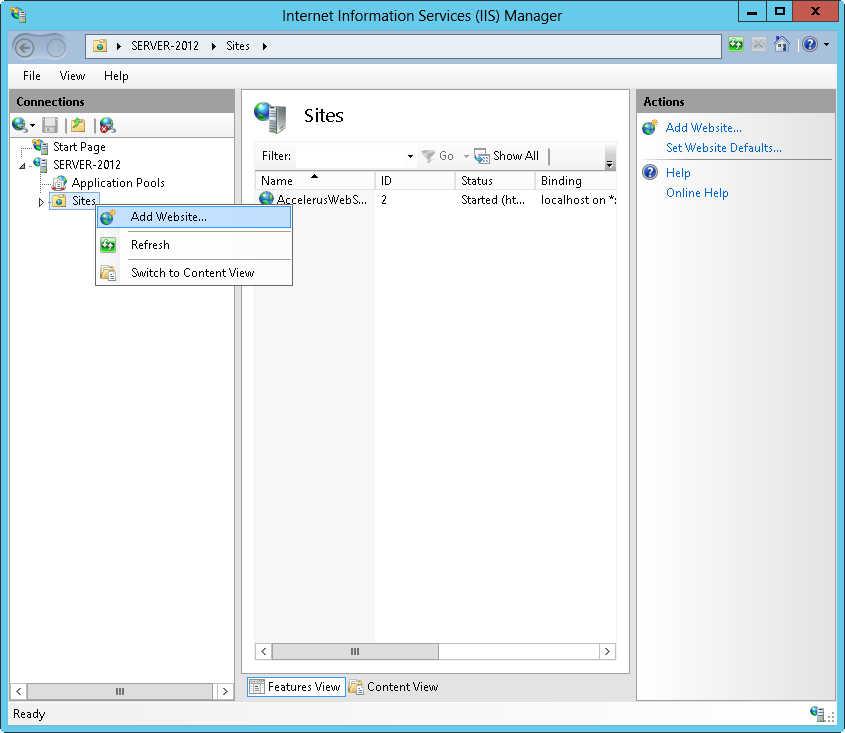
Task: Click the sites list horizontal scrollbar thumb
Action: pos(355,652)
